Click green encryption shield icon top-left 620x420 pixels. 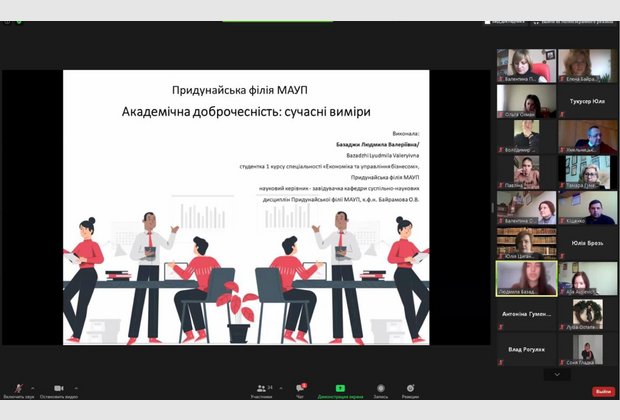pos(19,22)
